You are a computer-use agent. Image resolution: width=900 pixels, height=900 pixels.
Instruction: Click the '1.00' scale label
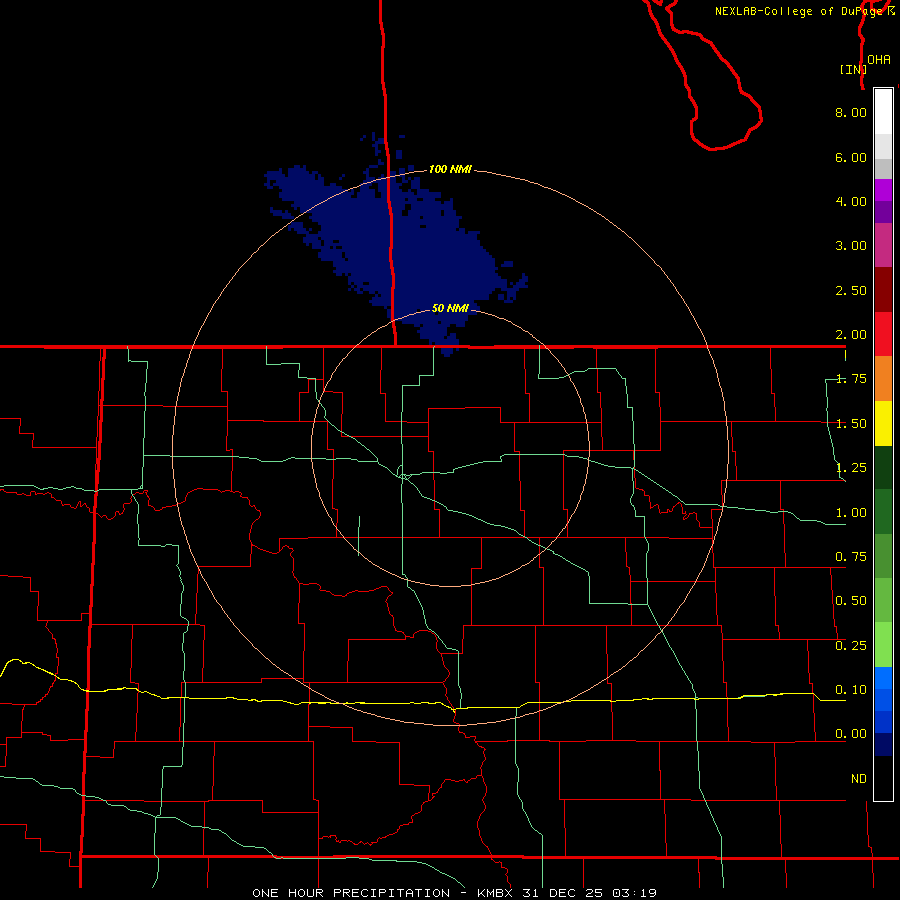point(851,513)
